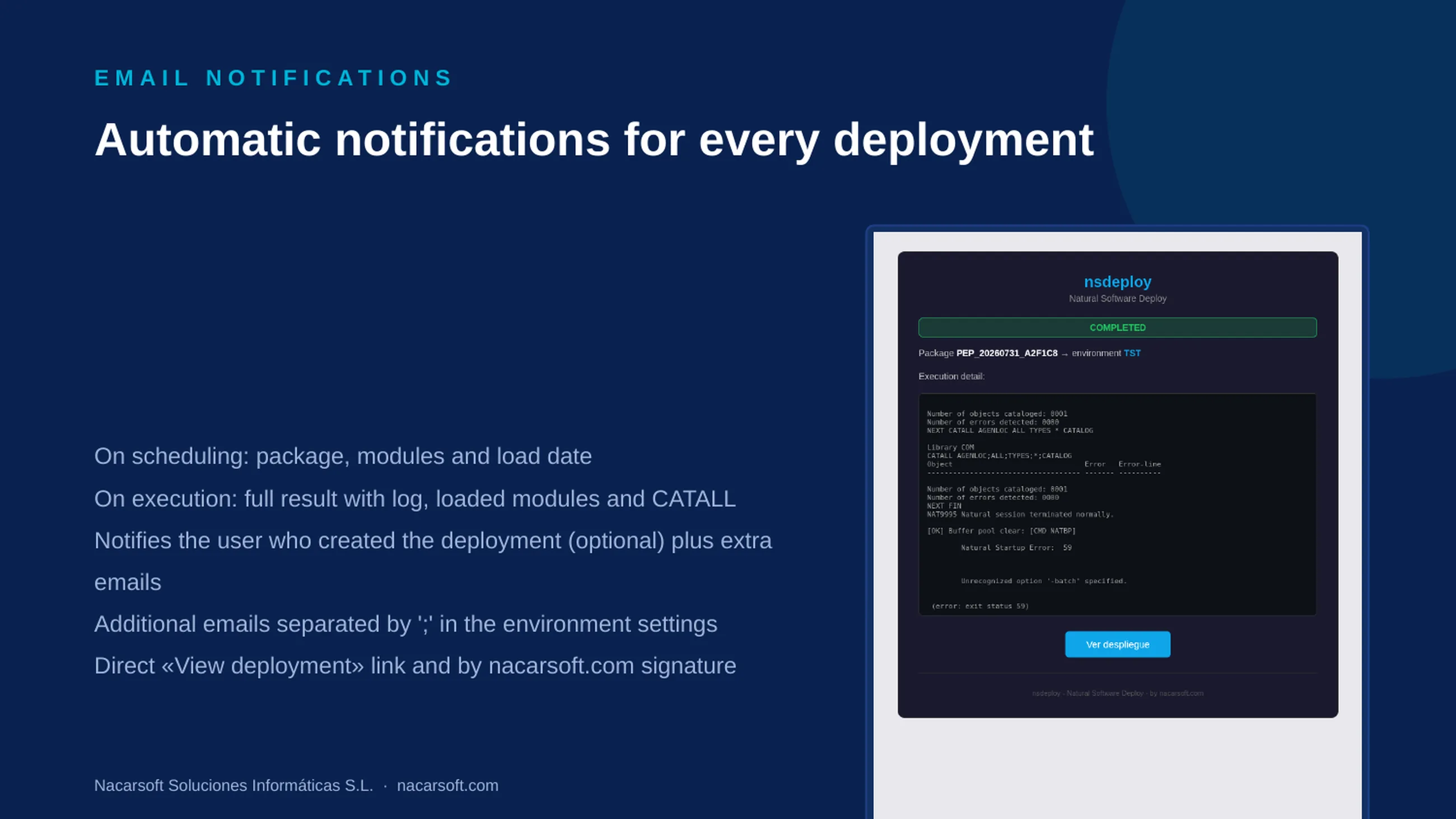The height and width of the screenshot is (819, 1456).
Task: Click the 'Ver despliegue' button
Action: click(1117, 644)
